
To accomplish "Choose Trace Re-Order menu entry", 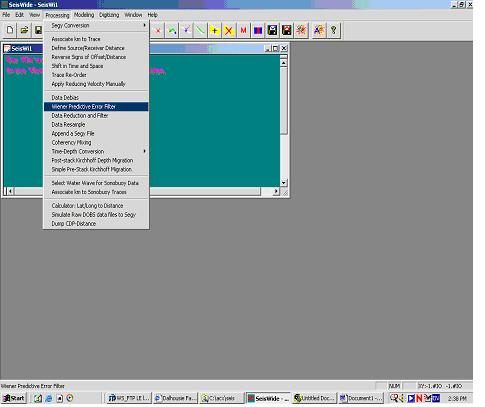I will (x=96, y=75).
